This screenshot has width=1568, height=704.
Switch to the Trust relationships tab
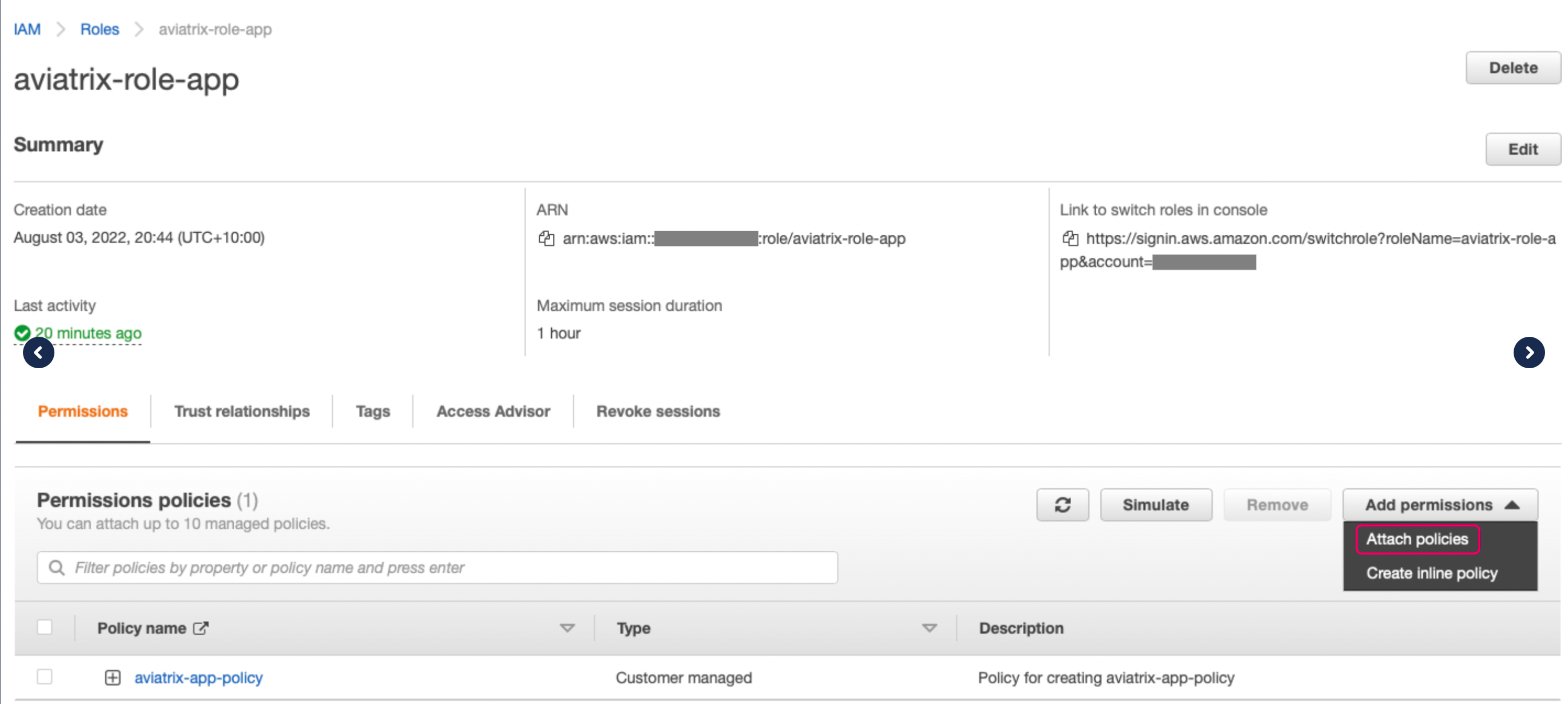(242, 411)
